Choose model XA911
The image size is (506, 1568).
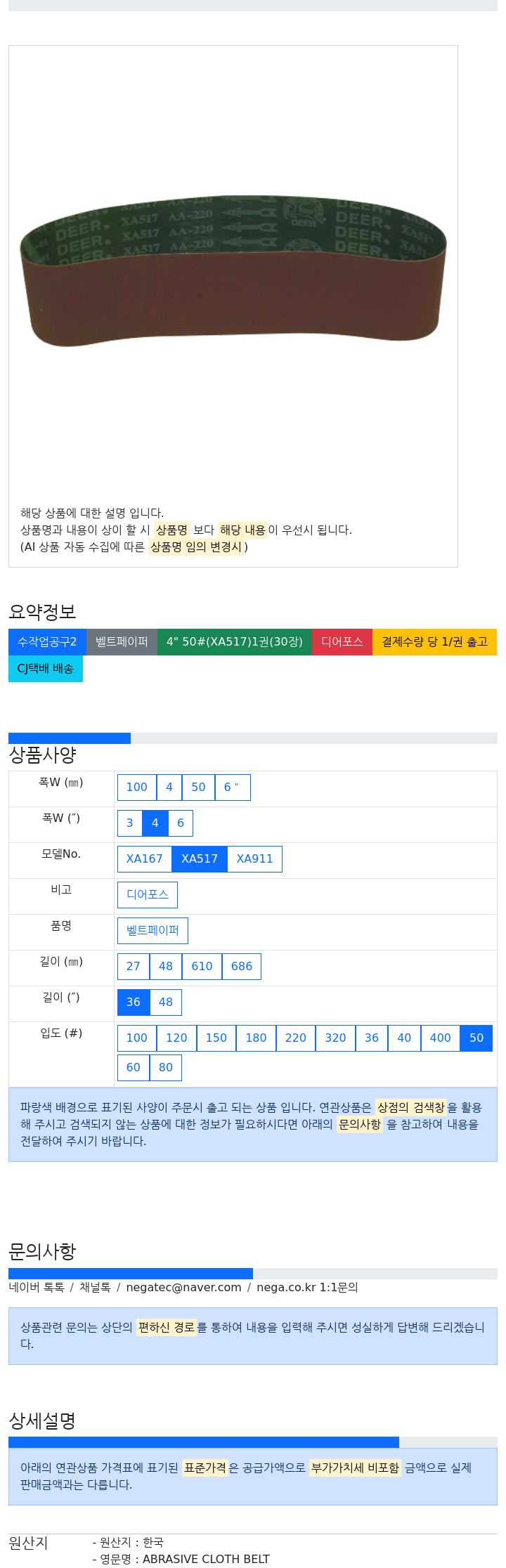click(254, 859)
